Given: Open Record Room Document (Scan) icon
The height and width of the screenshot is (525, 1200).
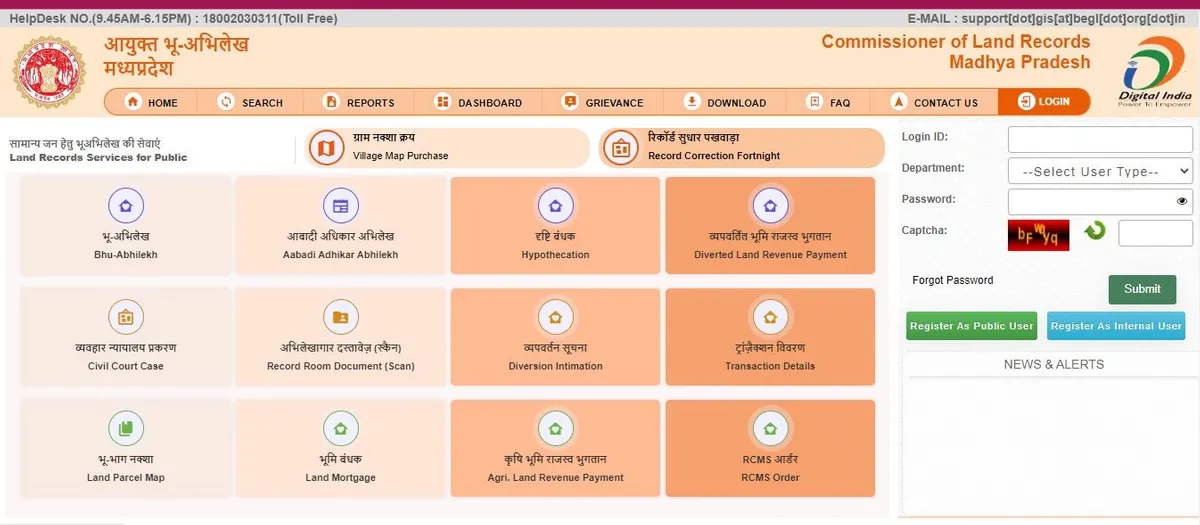Looking at the screenshot, I should pos(340,318).
